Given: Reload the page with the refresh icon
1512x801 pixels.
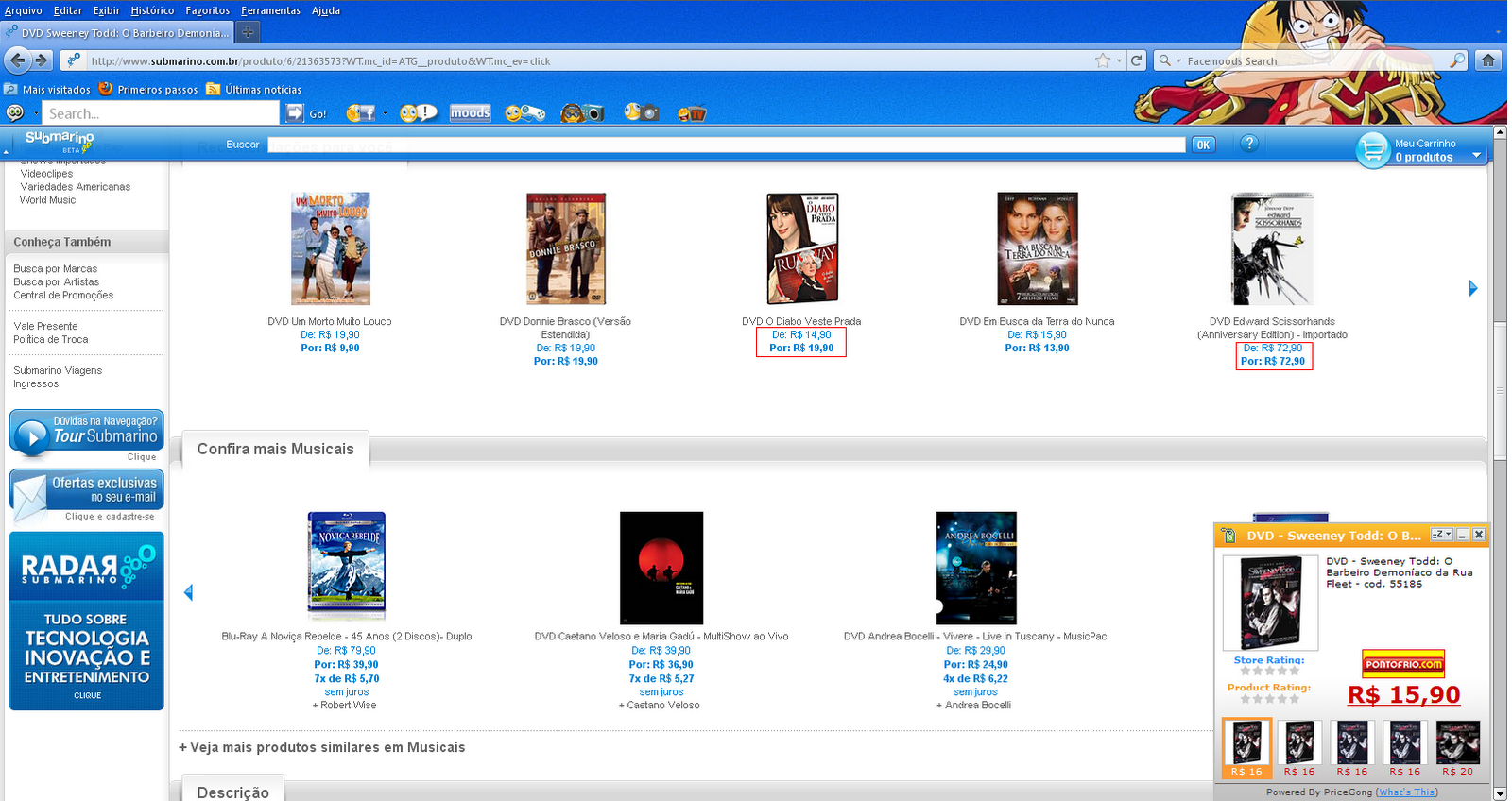Looking at the screenshot, I should coord(1137,60).
